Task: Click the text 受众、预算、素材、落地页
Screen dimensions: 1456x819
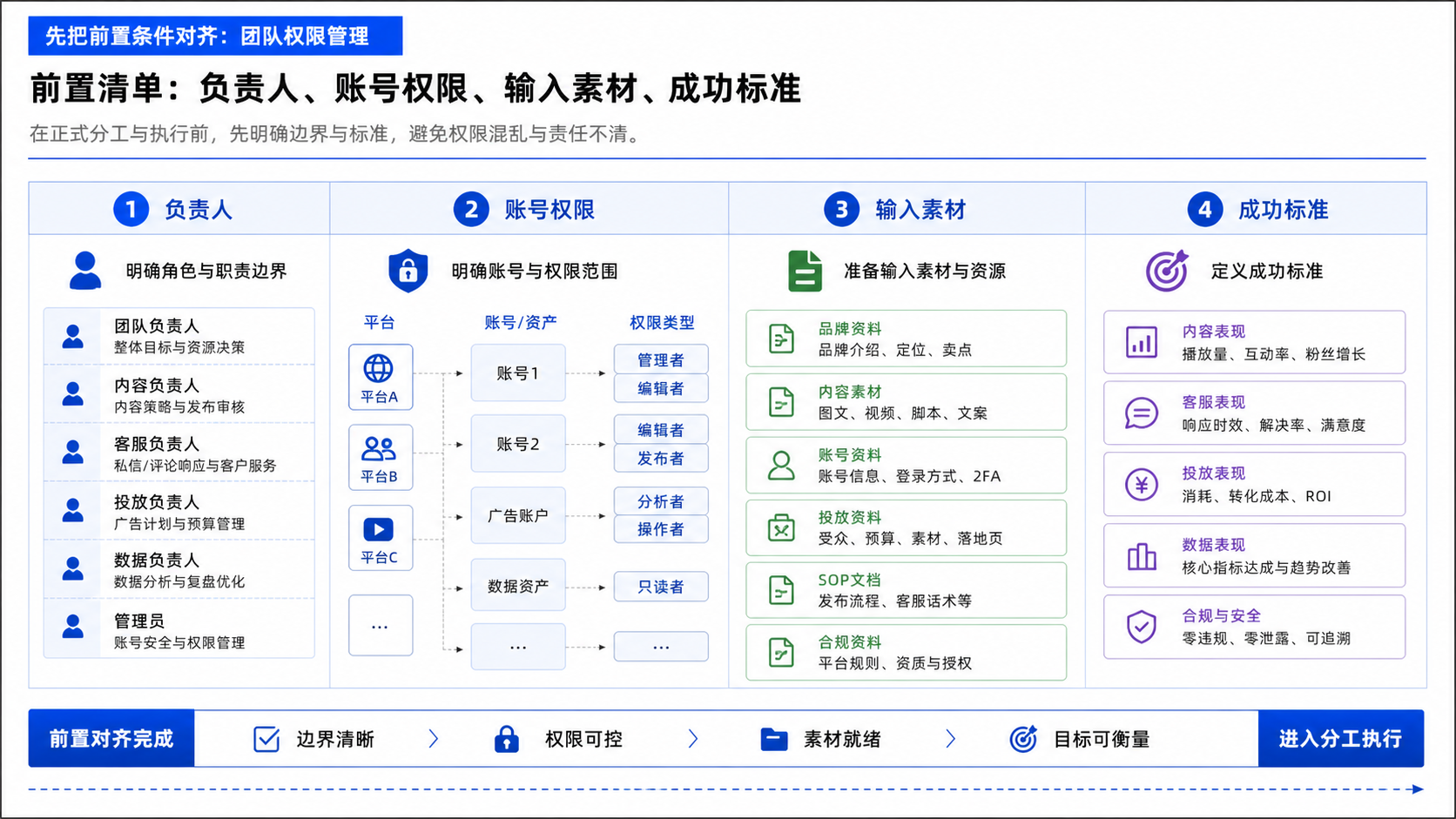Action: point(910,539)
